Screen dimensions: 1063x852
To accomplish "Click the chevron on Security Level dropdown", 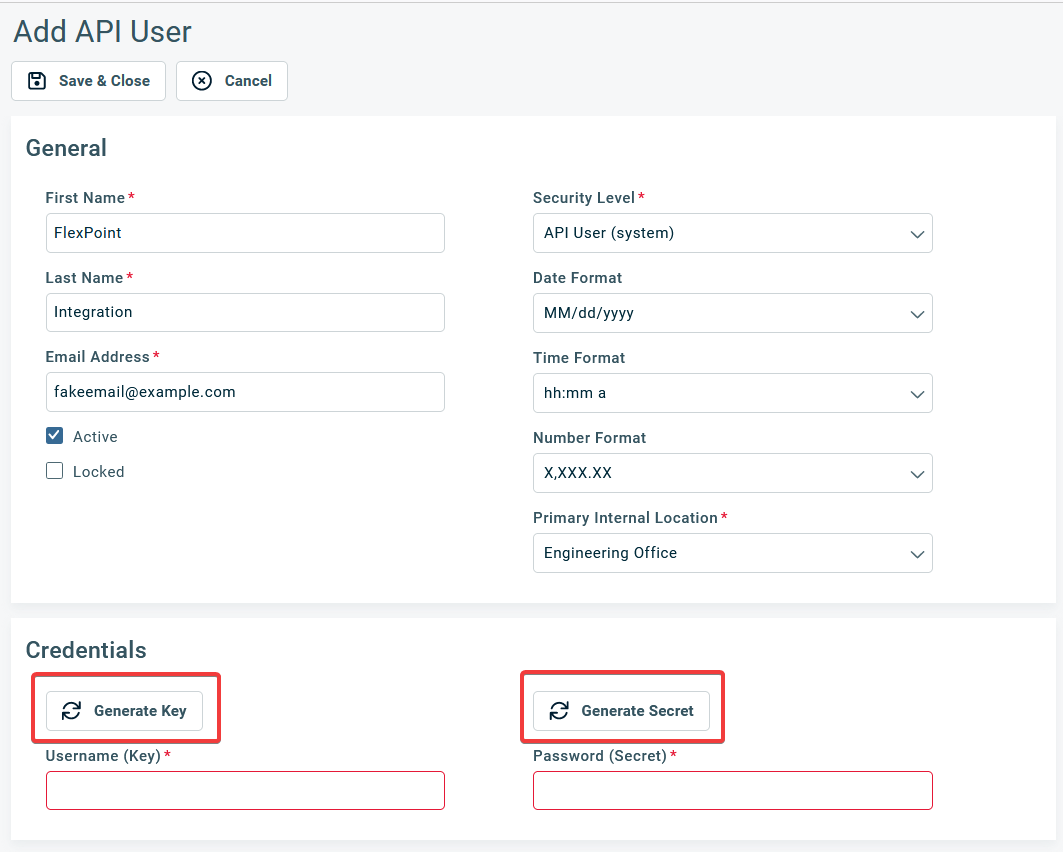I will tap(916, 233).
